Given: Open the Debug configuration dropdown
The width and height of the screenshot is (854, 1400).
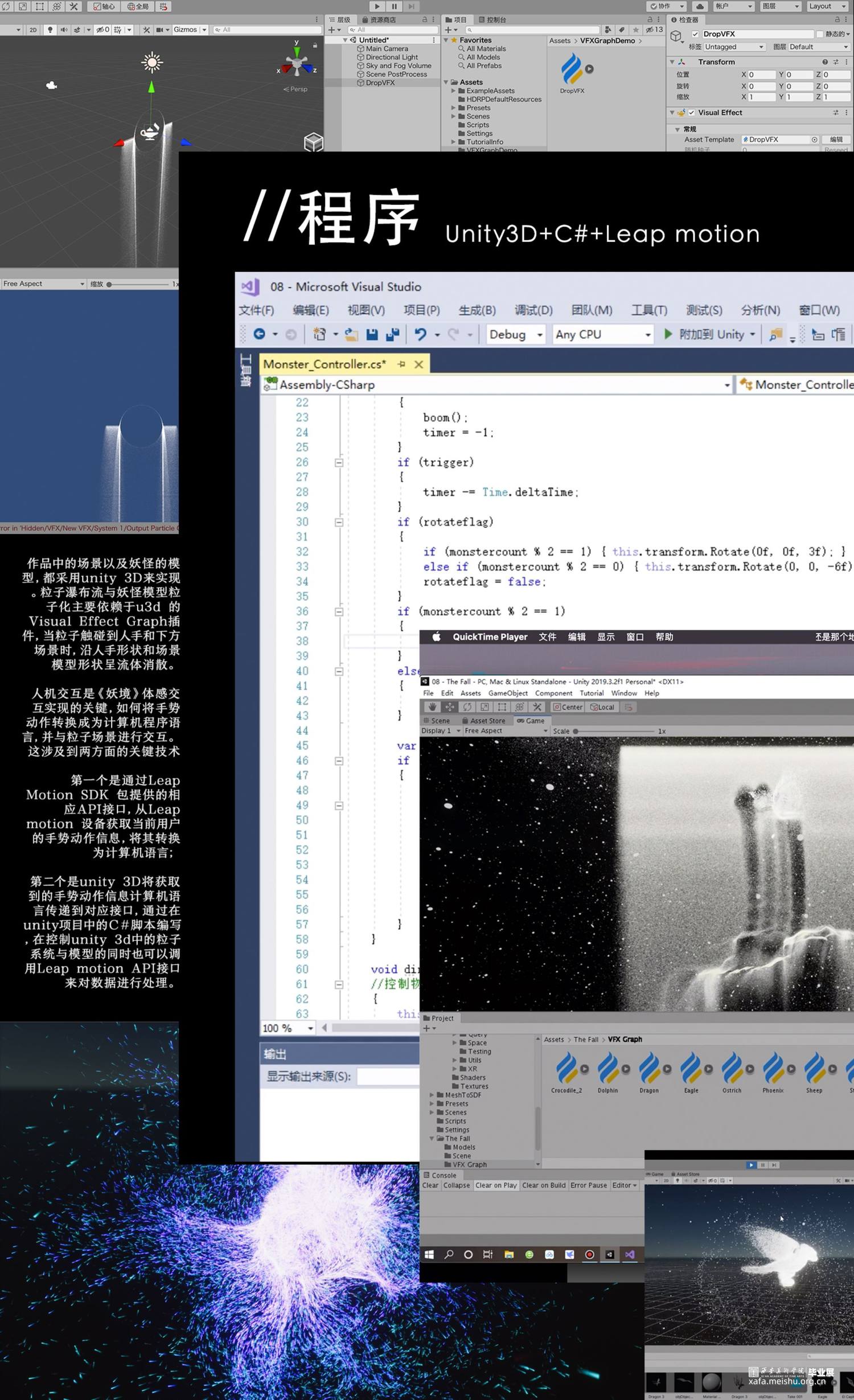Looking at the screenshot, I should pos(516,335).
